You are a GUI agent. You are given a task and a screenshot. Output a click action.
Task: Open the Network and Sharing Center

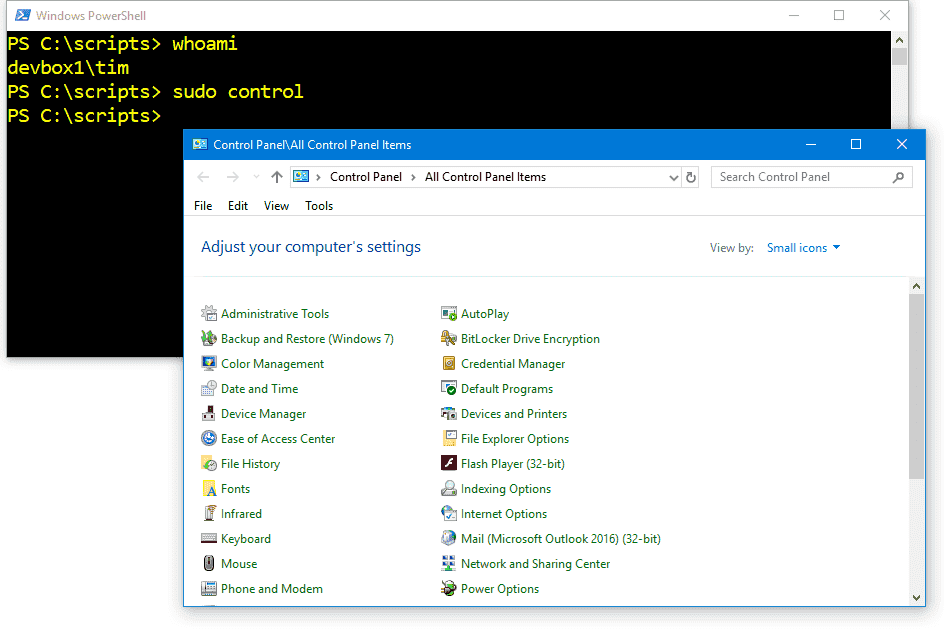535,563
